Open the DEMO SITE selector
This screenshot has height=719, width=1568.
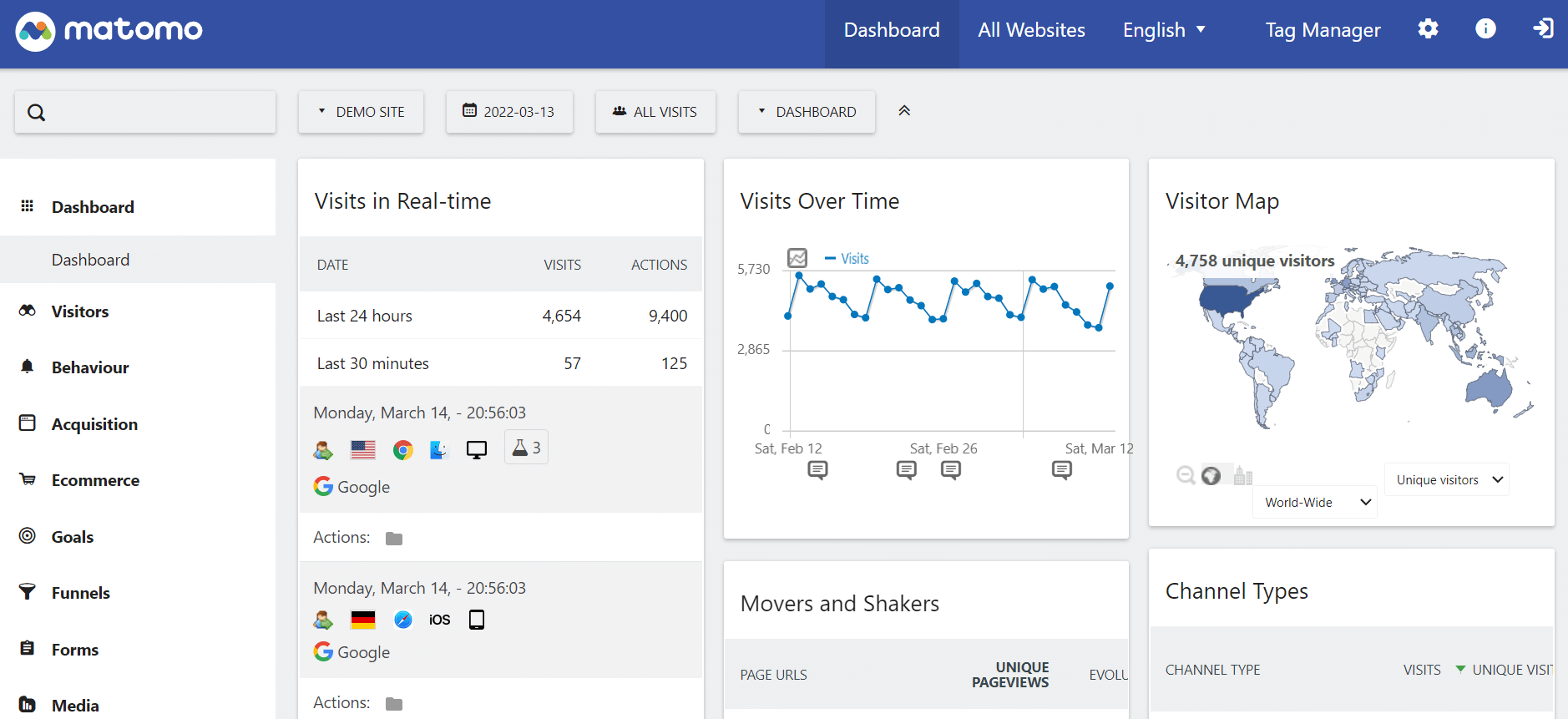click(361, 112)
